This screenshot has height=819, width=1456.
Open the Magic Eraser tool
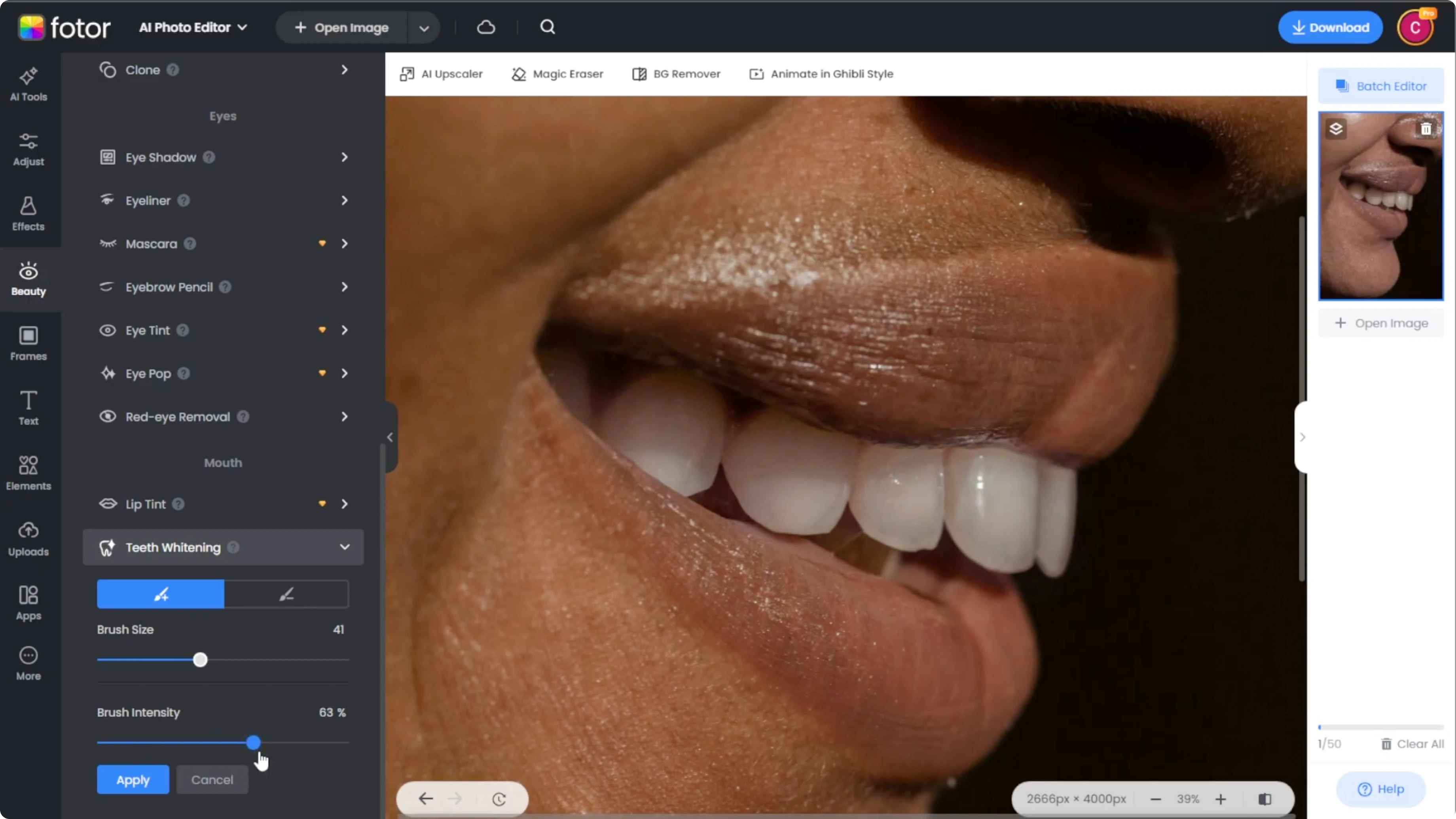coord(557,74)
